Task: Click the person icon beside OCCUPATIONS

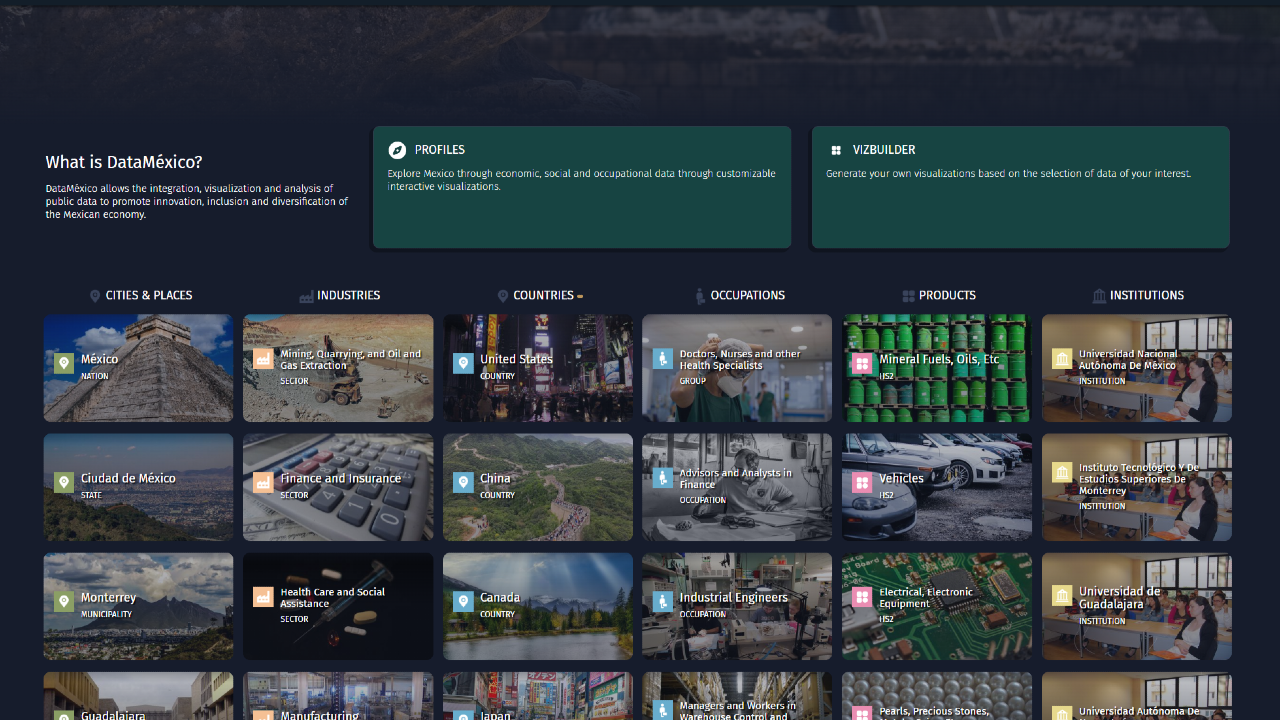Action: click(700, 296)
